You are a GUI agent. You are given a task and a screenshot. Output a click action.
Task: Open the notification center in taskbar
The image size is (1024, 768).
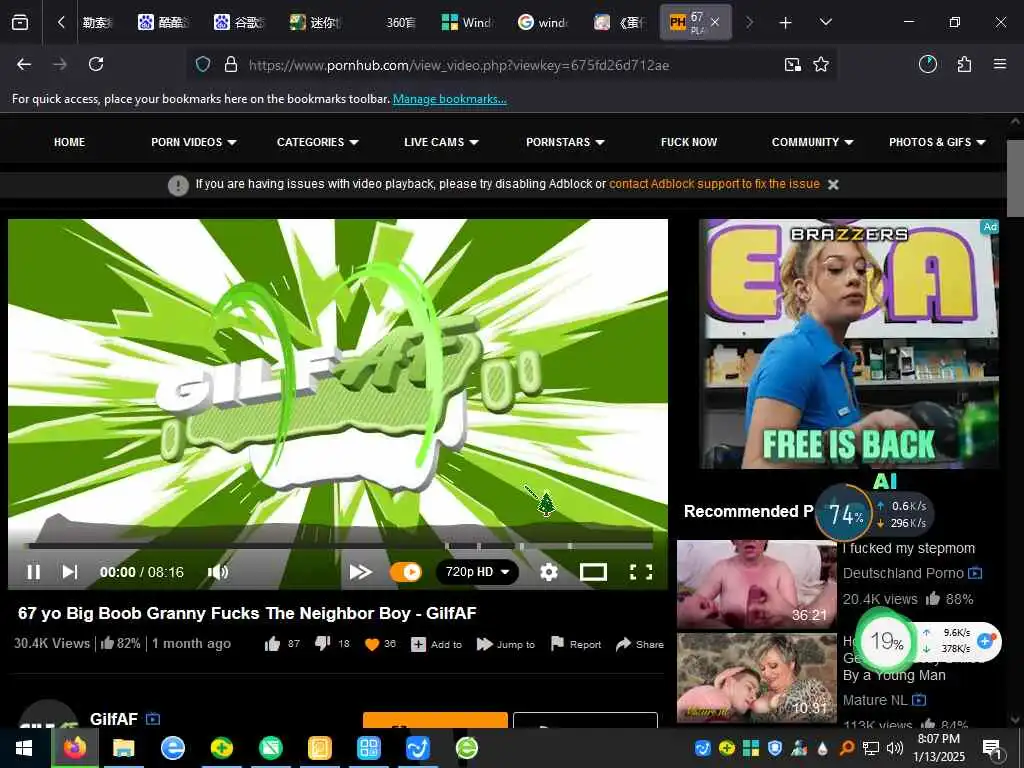point(992,748)
